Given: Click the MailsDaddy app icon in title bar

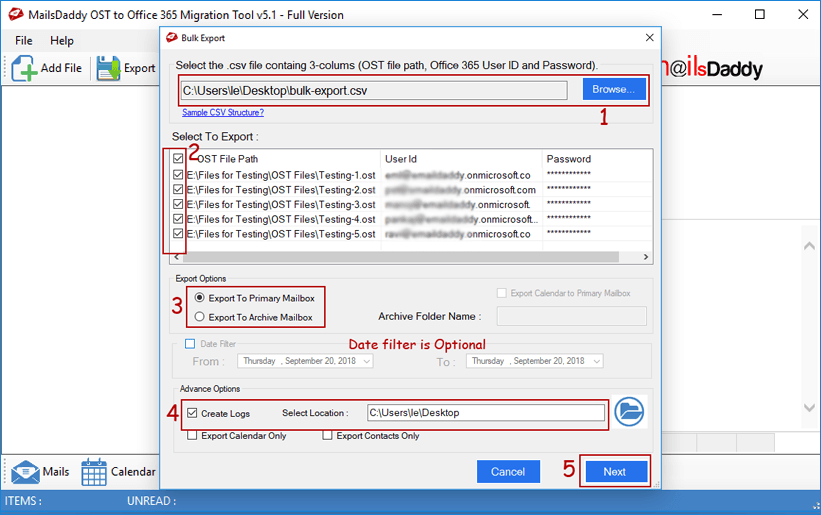Looking at the screenshot, I should 16,14.
